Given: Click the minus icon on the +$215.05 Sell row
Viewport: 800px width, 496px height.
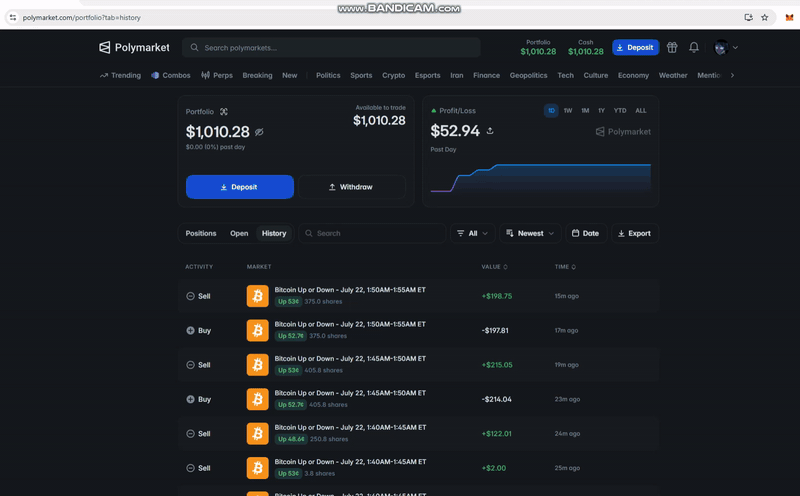Looking at the screenshot, I should [190, 365].
